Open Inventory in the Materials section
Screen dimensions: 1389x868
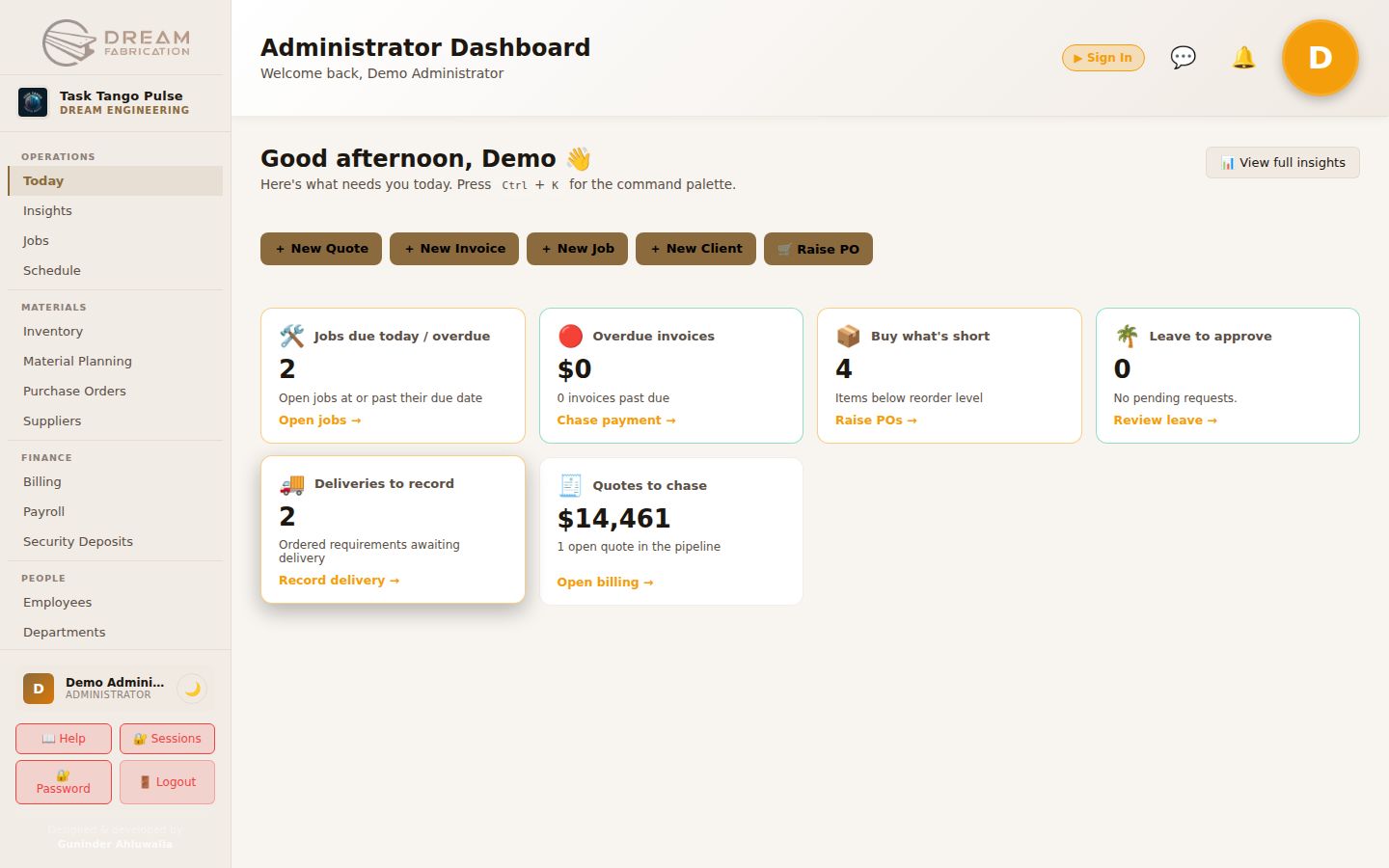pos(116,331)
